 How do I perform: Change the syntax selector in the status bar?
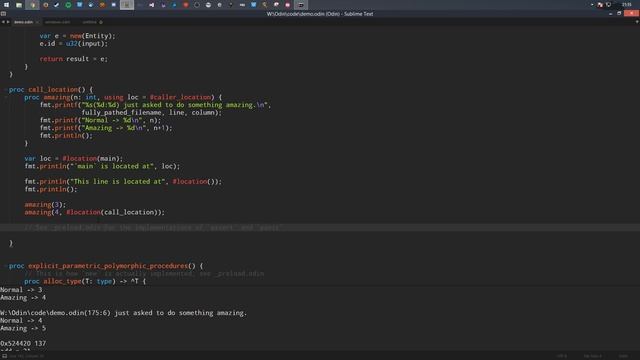click(x=623, y=356)
